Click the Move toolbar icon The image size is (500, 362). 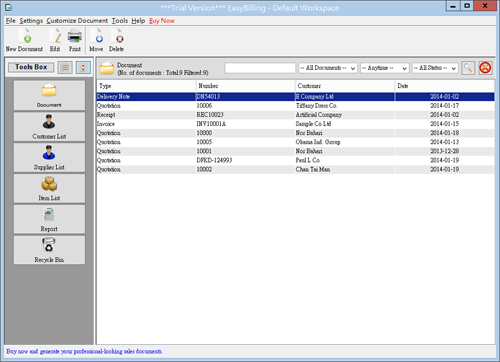[96, 40]
